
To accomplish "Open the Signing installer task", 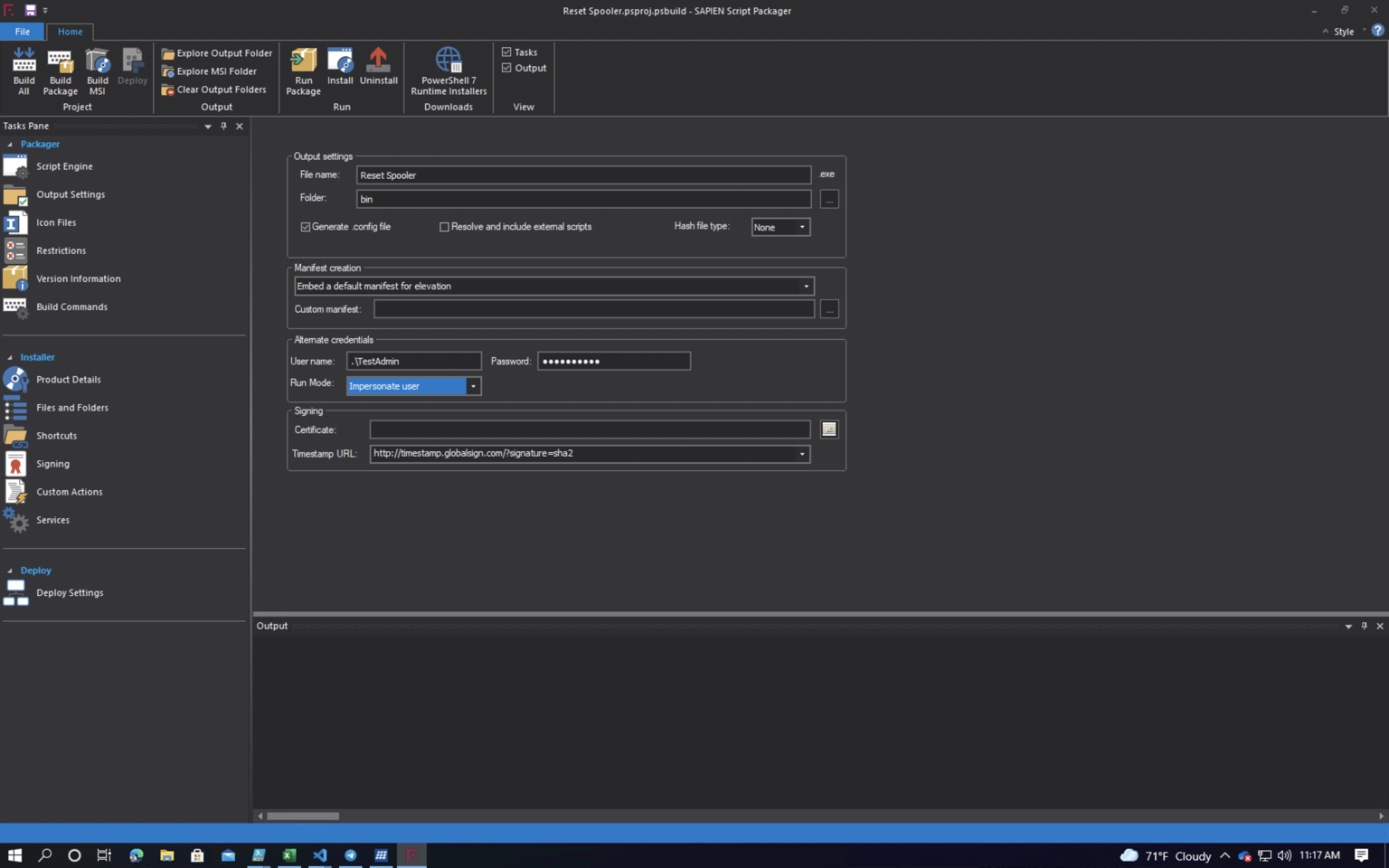I will [52, 464].
